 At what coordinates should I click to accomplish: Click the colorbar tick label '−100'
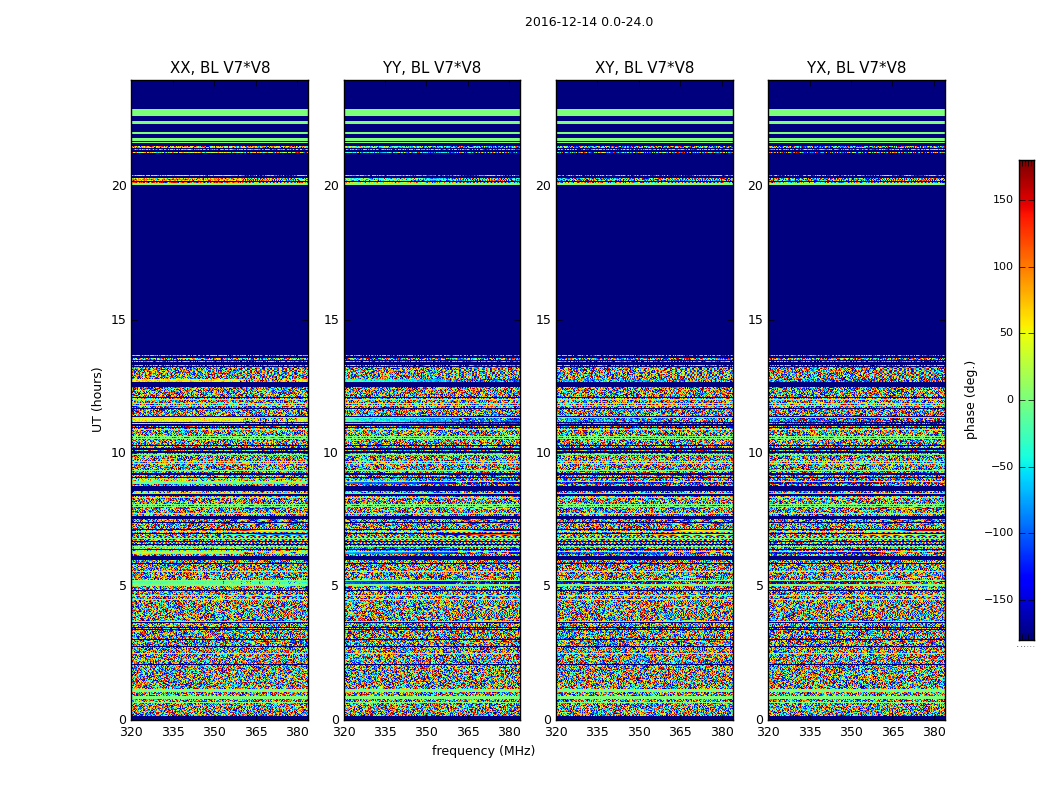(x=998, y=532)
